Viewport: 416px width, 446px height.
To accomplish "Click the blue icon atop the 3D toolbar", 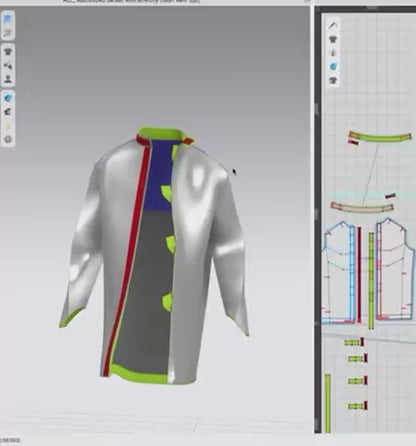I will (x=8, y=19).
